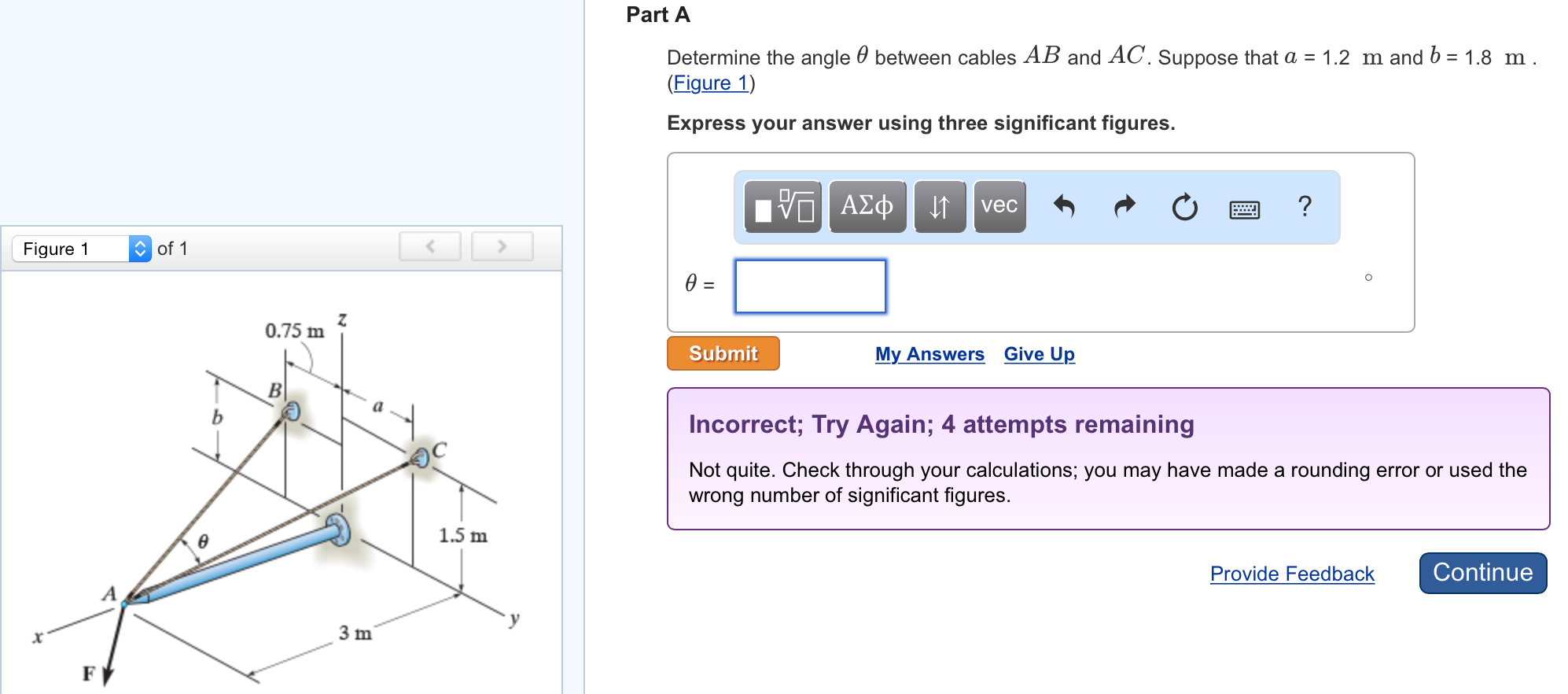
Task: Insert a vector with the vec icon
Action: click(x=998, y=207)
